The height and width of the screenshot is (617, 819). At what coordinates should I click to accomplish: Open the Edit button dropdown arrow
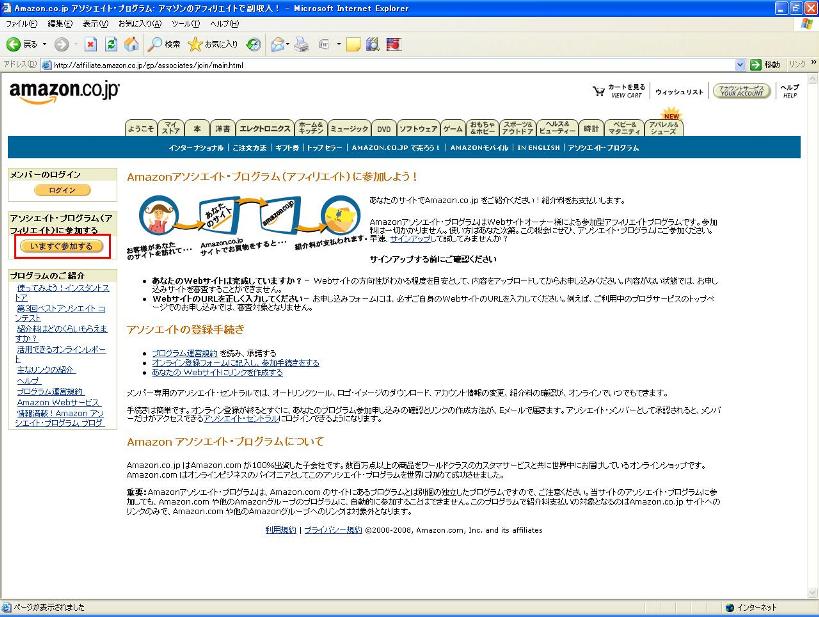point(338,44)
